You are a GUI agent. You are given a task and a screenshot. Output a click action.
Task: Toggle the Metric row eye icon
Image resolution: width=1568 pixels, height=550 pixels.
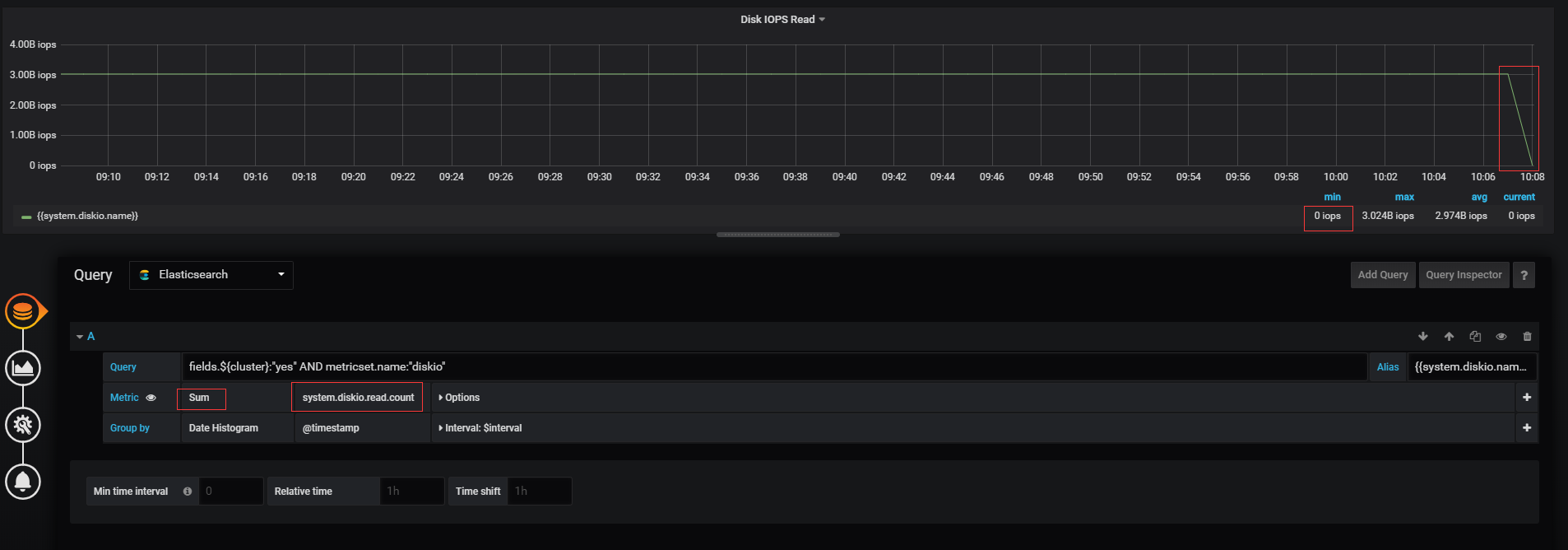click(x=151, y=398)
